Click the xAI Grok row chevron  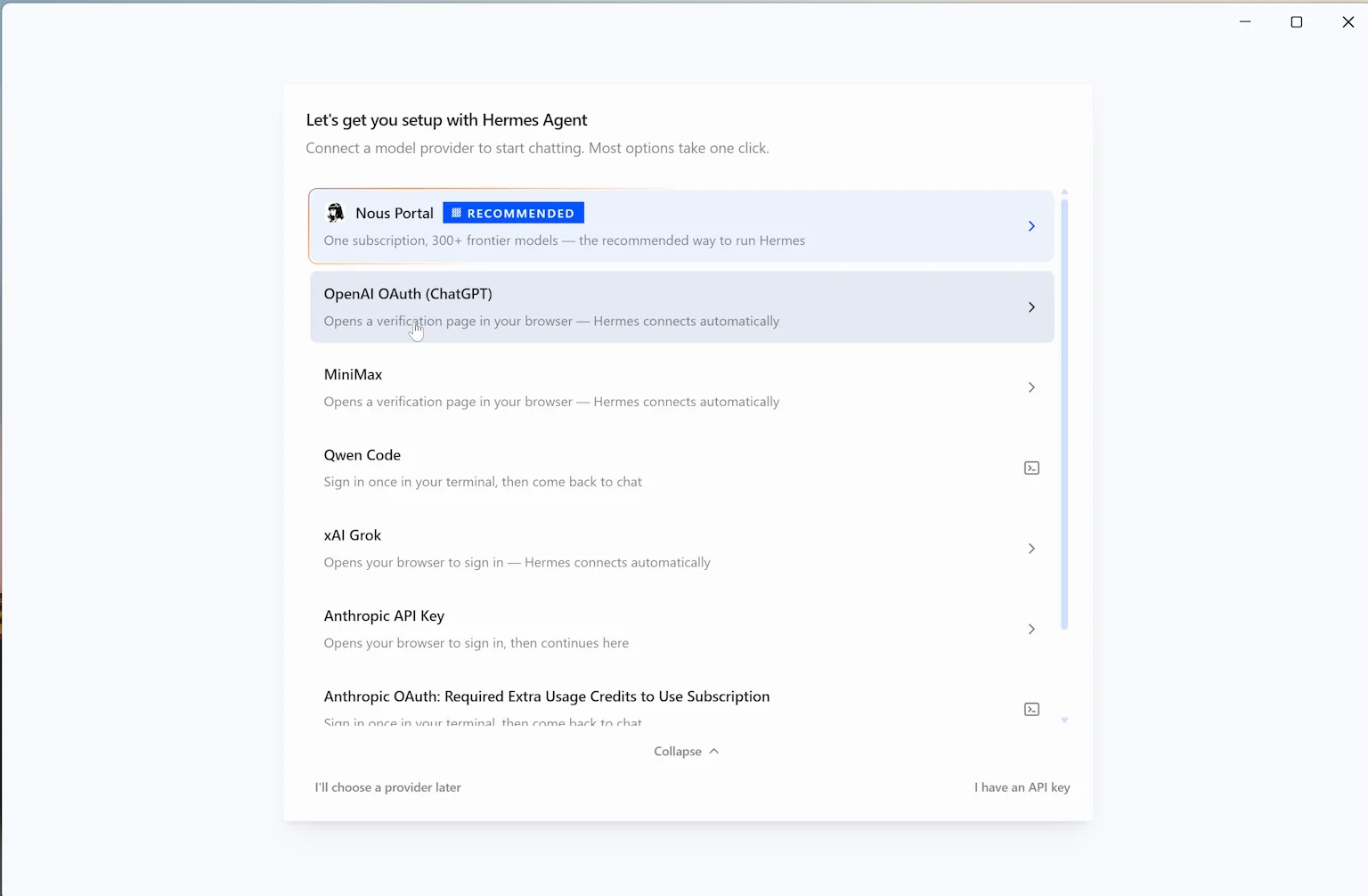[1031, 549]
